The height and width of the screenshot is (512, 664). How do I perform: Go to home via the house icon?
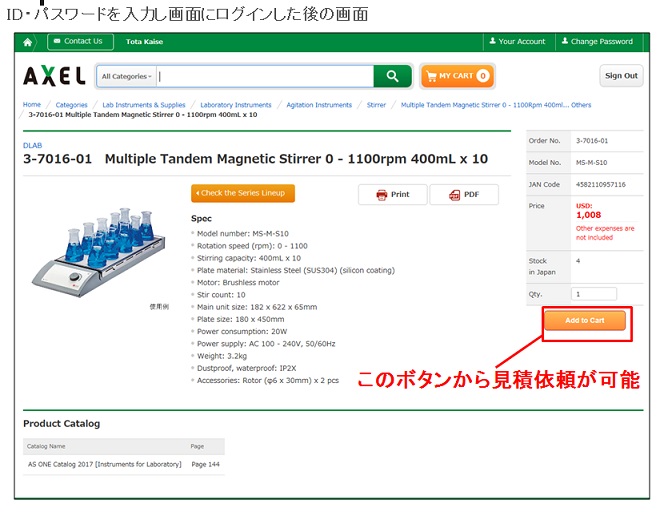click(28, 42)
